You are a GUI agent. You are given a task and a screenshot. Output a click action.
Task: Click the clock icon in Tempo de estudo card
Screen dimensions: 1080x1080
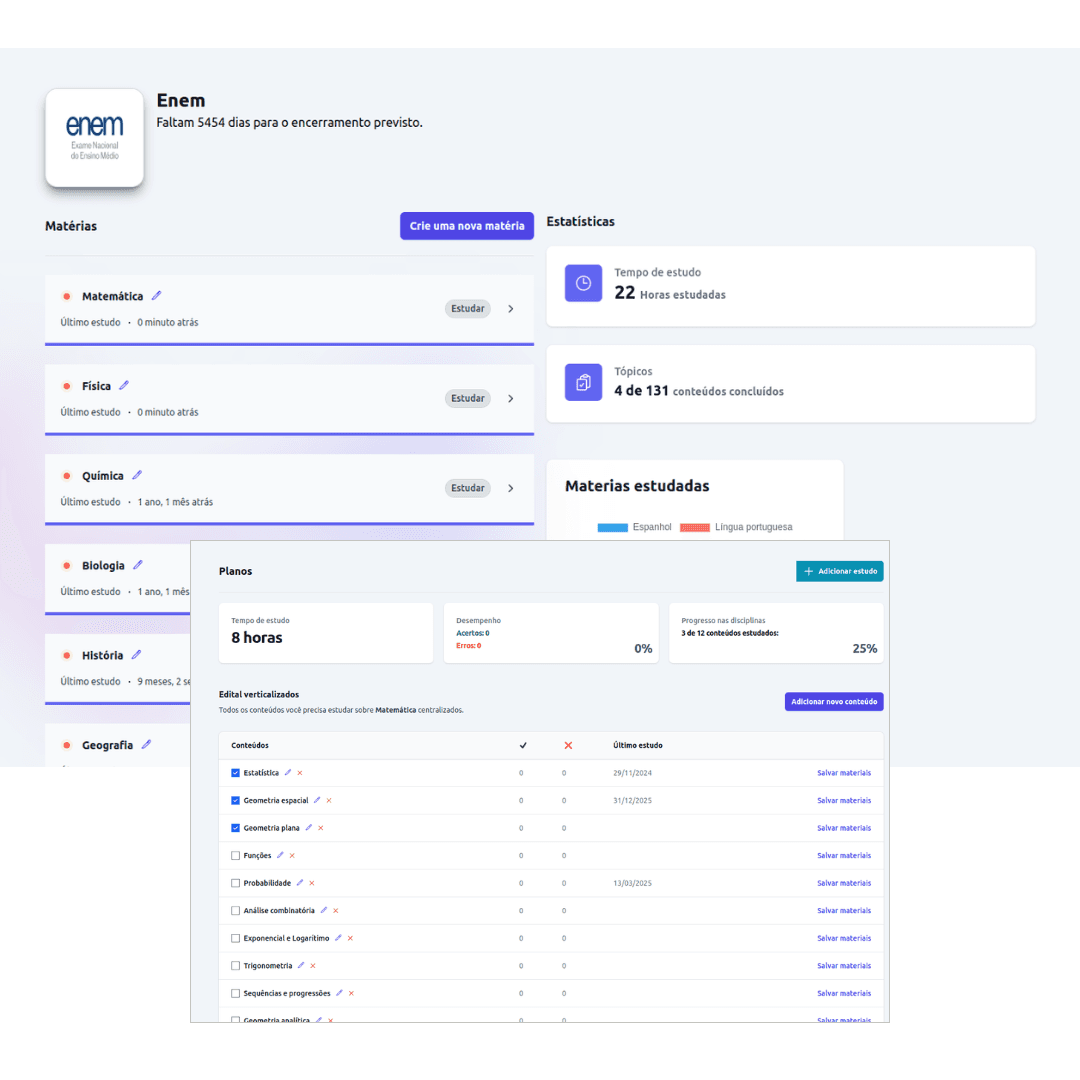583,283
